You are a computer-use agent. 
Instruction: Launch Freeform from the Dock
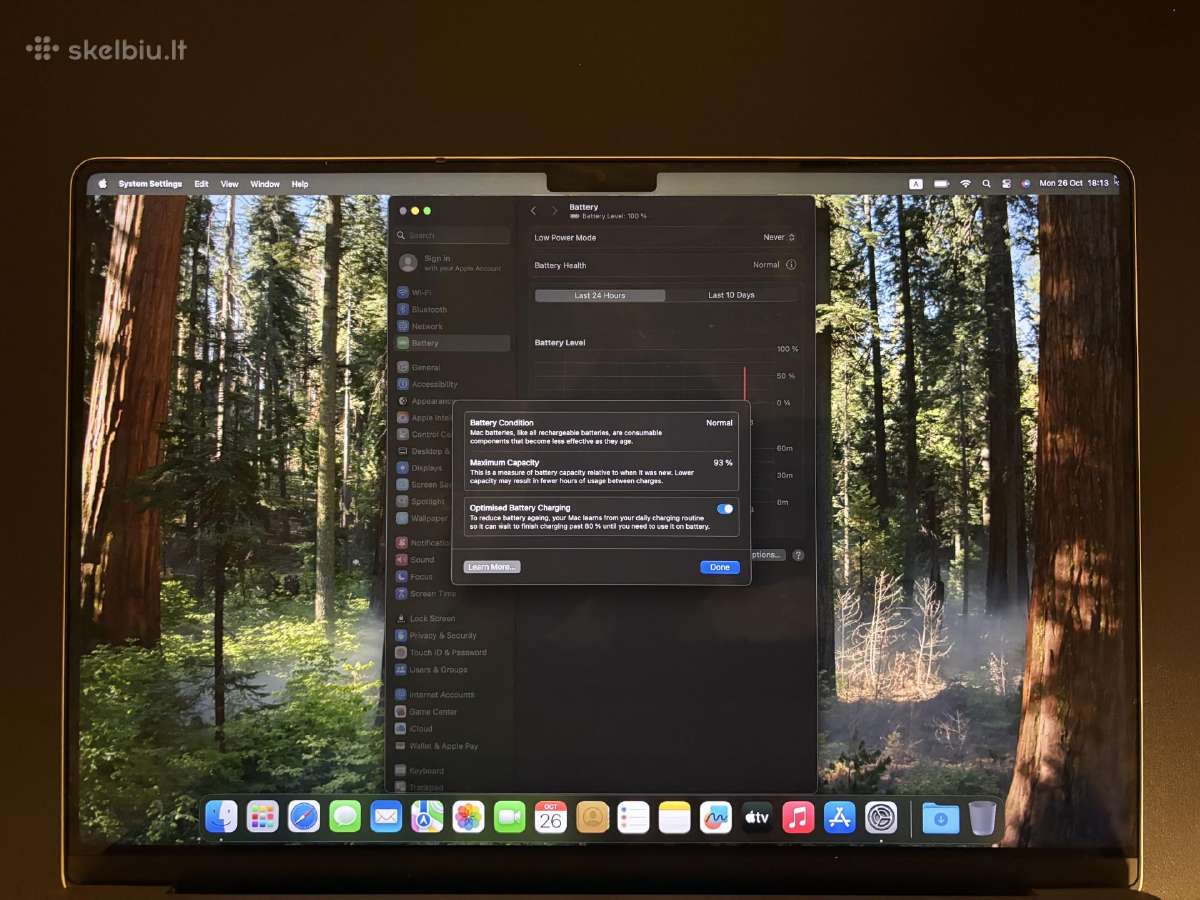[715, 817]
